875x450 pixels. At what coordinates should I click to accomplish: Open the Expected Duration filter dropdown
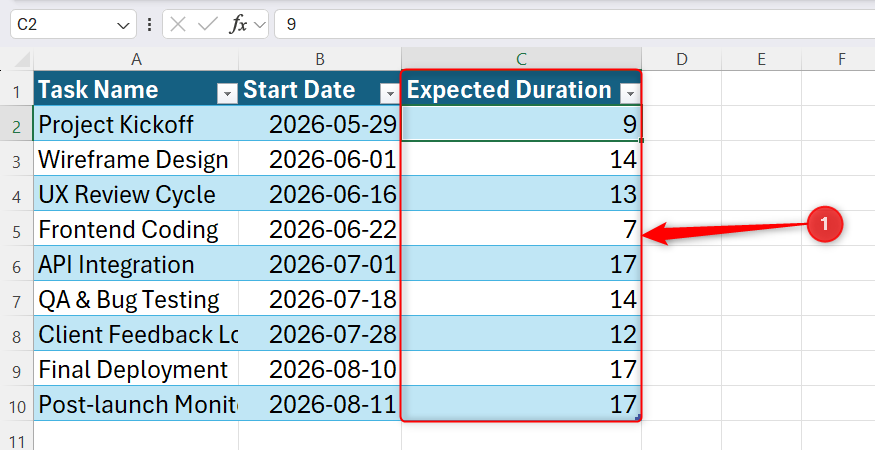coord(630,94)
